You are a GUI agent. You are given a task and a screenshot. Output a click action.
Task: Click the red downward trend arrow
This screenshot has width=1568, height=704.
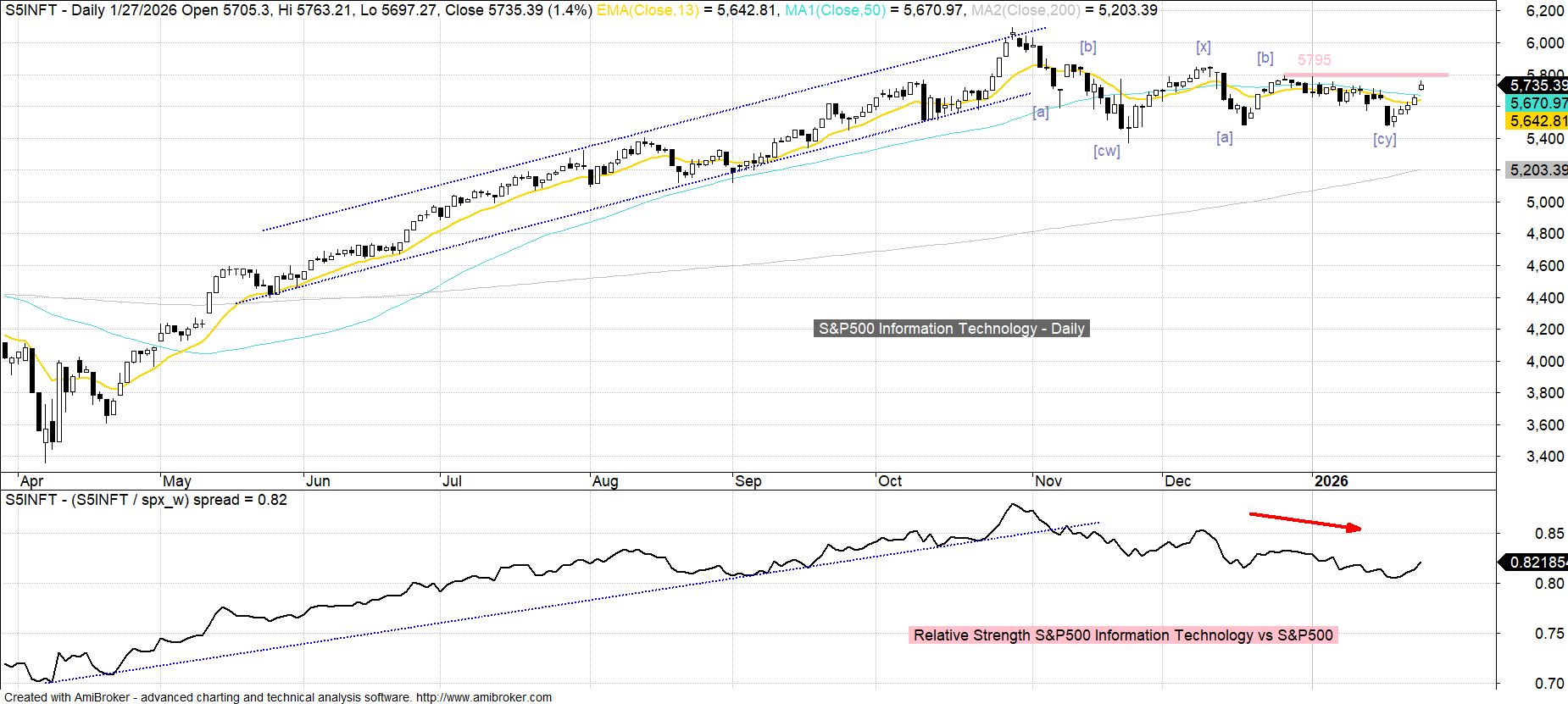[x=1305, y=522]
